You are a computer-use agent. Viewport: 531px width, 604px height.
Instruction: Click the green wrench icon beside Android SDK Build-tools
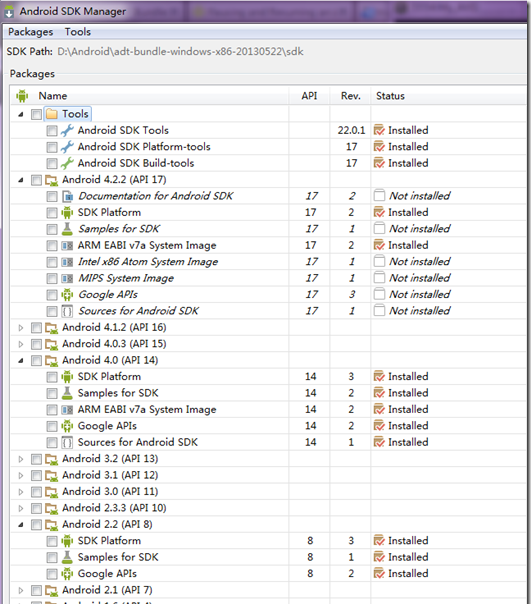coord(67,163)
